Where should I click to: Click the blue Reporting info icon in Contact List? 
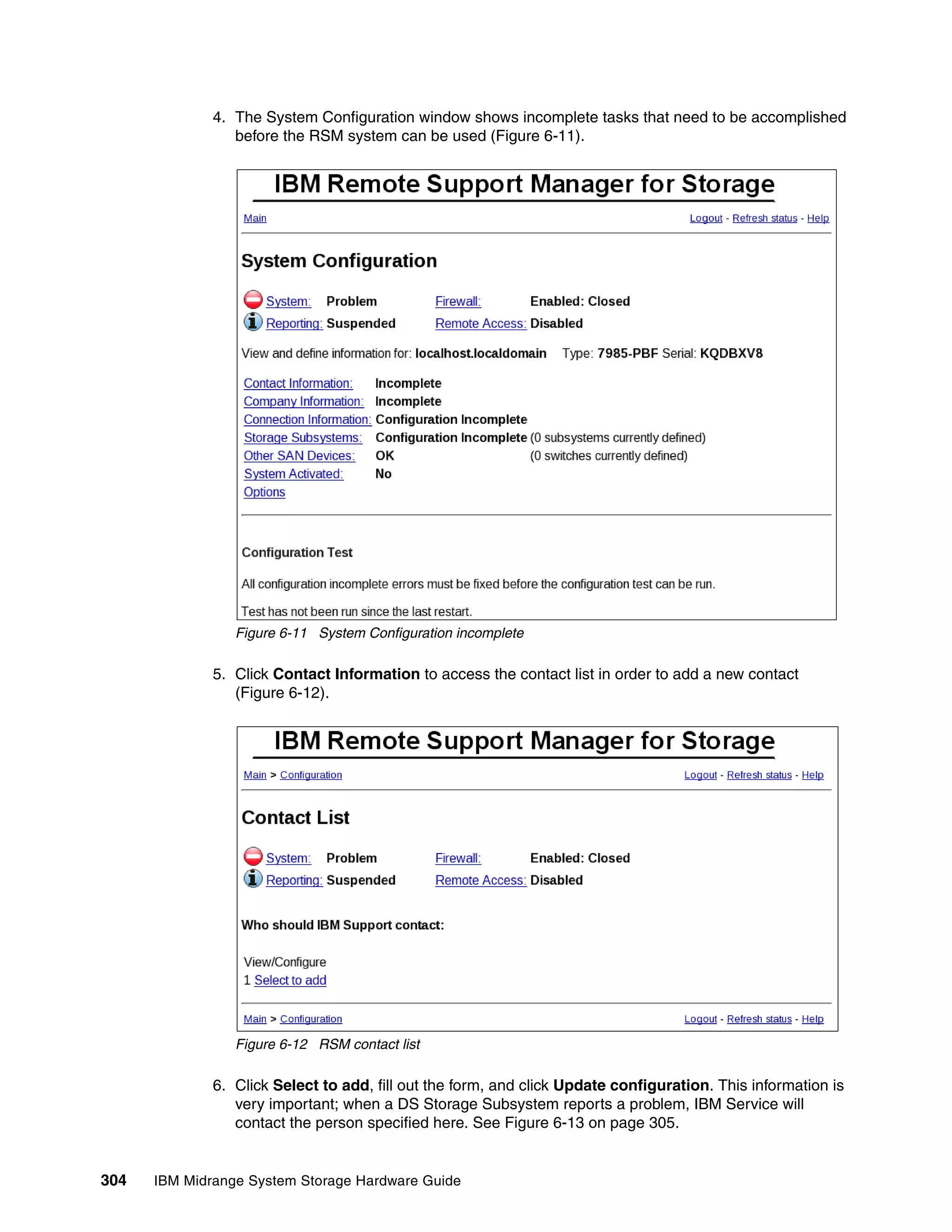253,878
